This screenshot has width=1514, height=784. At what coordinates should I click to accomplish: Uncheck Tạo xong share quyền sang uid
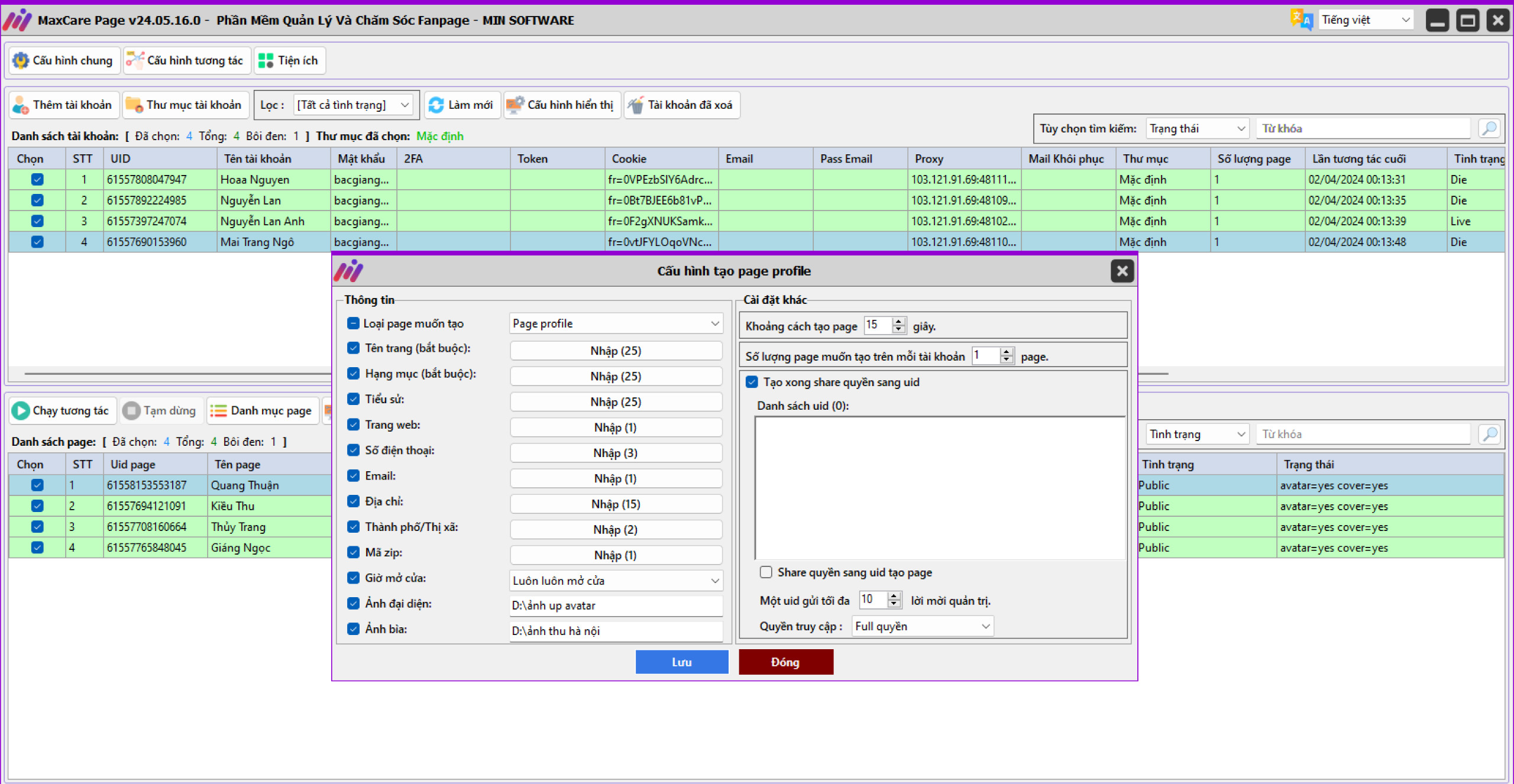click(752, 382)
